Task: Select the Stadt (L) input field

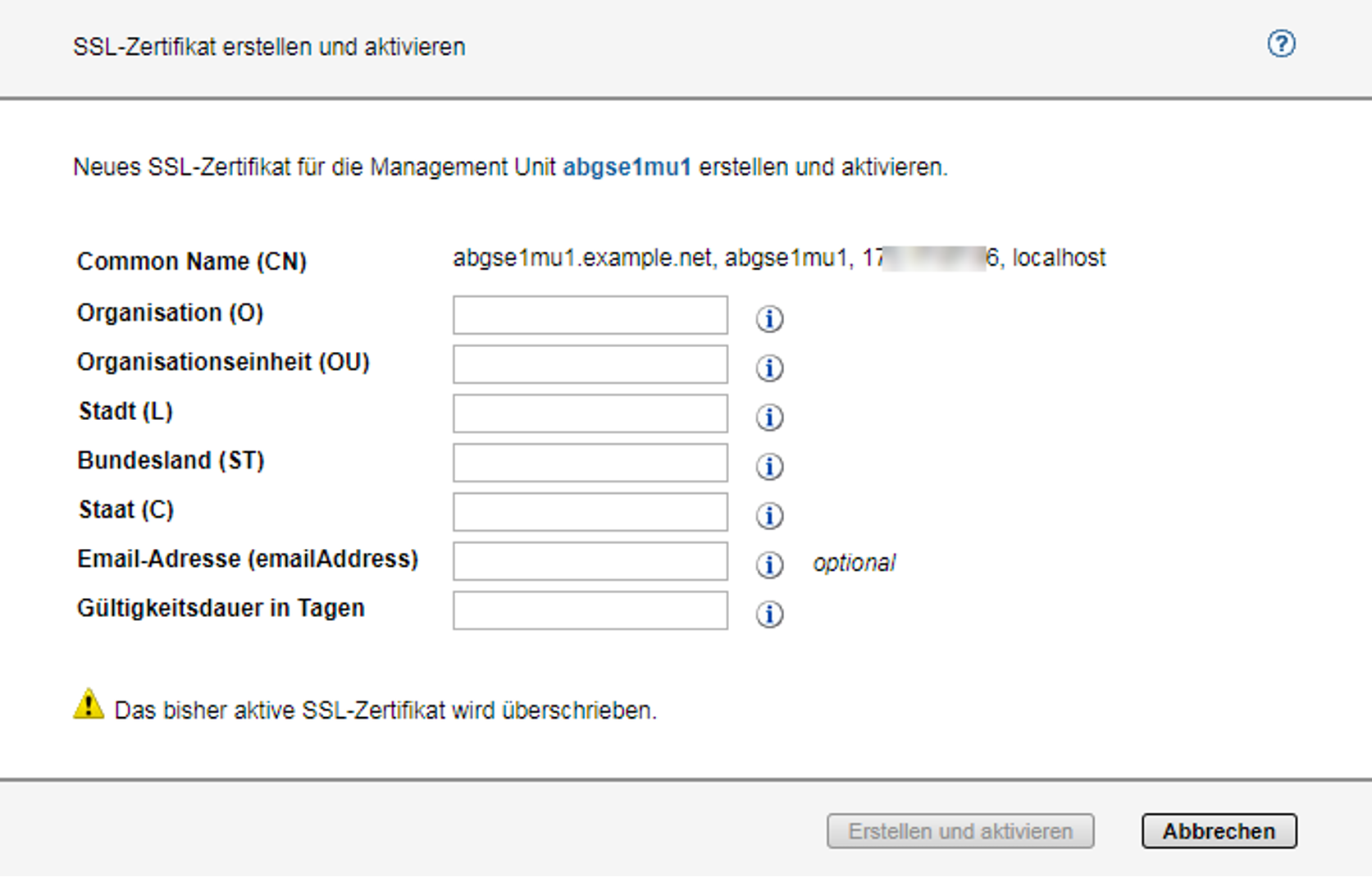Action: pos(590,414)
